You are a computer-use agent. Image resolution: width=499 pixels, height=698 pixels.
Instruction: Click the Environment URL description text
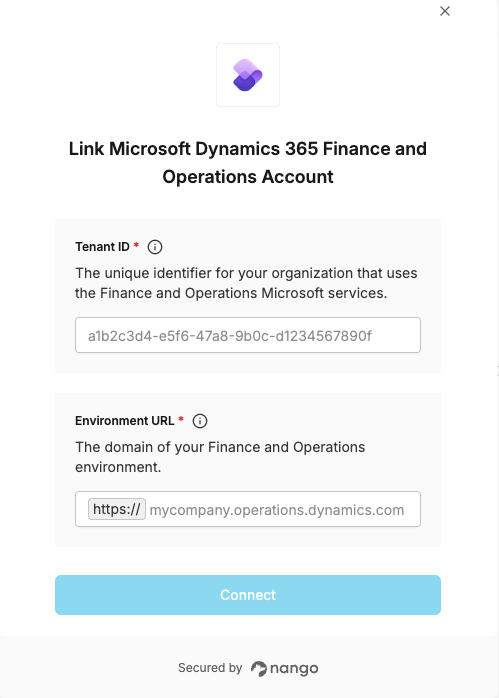(x=220, y=457)
